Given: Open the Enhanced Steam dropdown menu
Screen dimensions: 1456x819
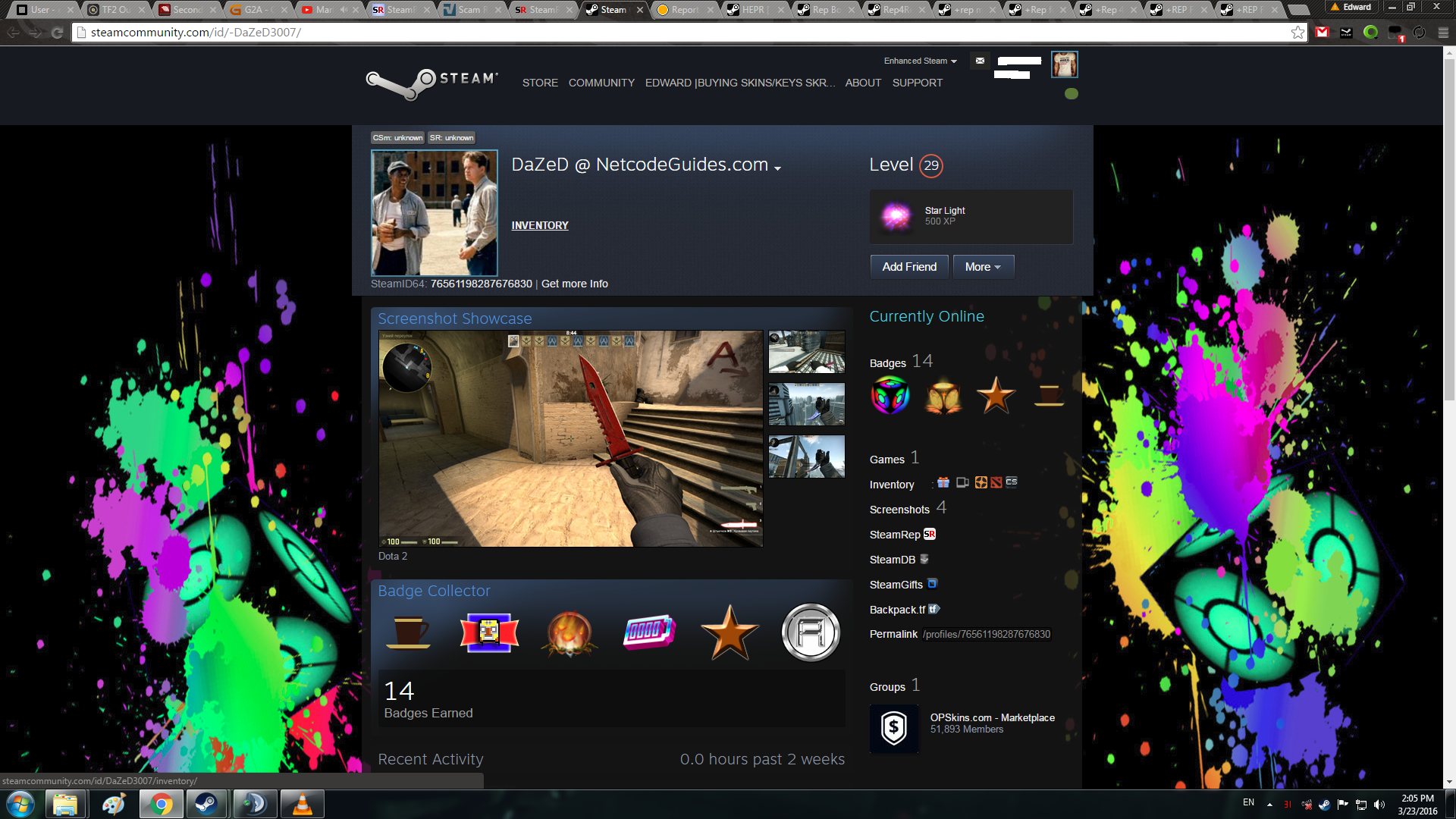Looking at the screenshot, I should pyautogui.click(x=920, y=61).
